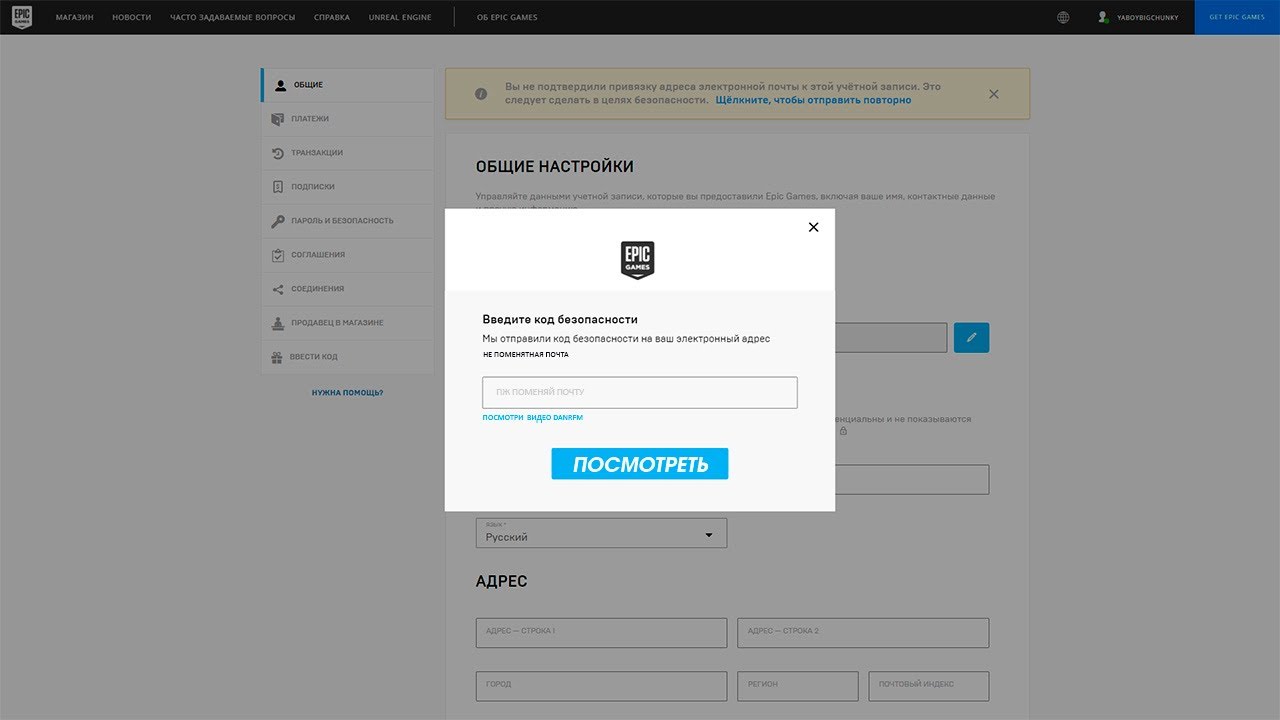Open ЧАСТО ЗАДАВАЕМЫЕ ВОПРОСЫ menu item
The width and height of the screenshot is (1280, 720).
pyautogui.click(x=233, y=17)
